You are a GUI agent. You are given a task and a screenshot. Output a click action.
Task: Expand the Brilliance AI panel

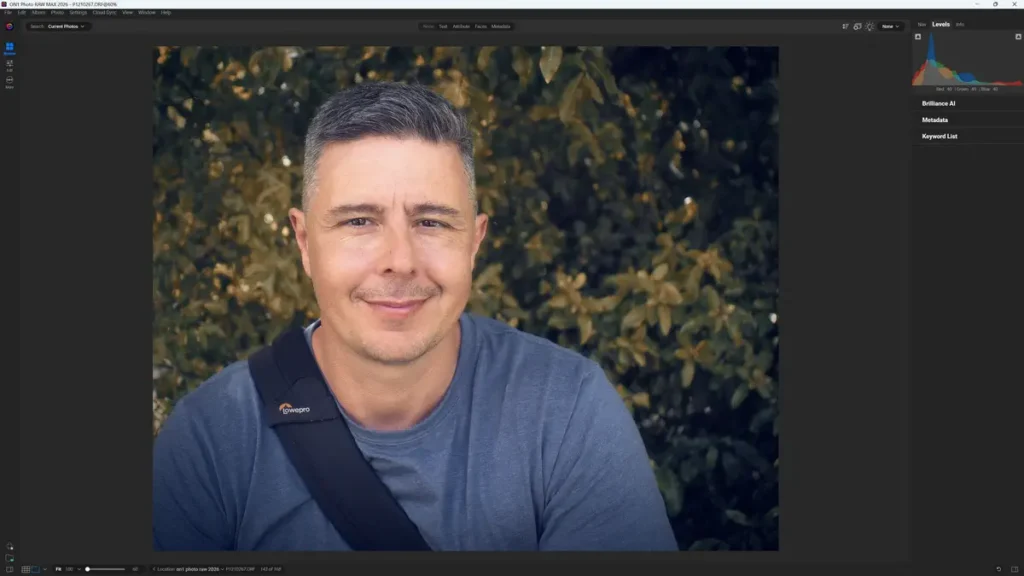point(938,103)
